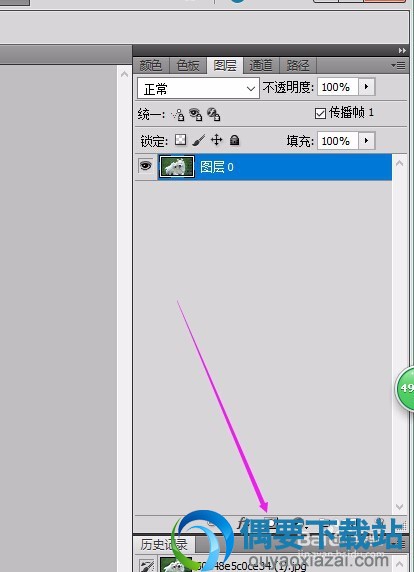Click layers list scroll down arrow
414x572 pixels.
click(x=399, y=507)
